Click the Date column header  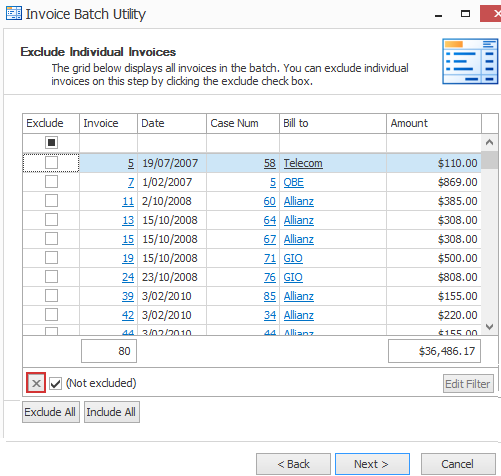(x=172, y=123)
